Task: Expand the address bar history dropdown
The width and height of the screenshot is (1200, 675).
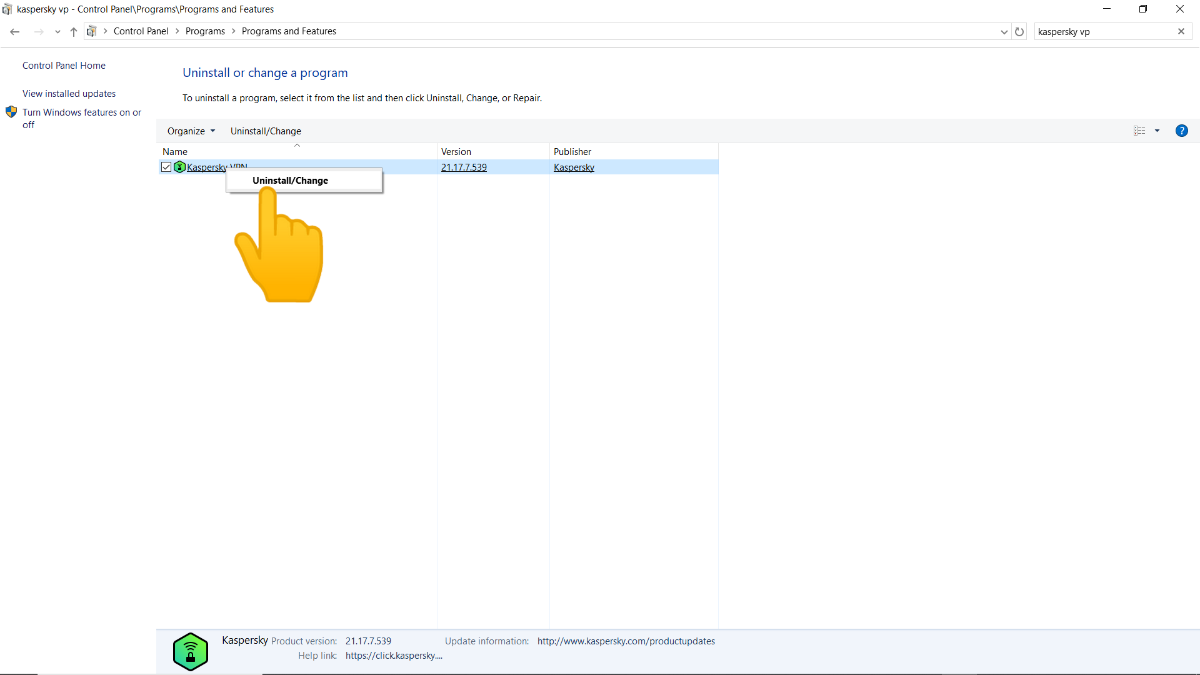Action: point(1005,32)
